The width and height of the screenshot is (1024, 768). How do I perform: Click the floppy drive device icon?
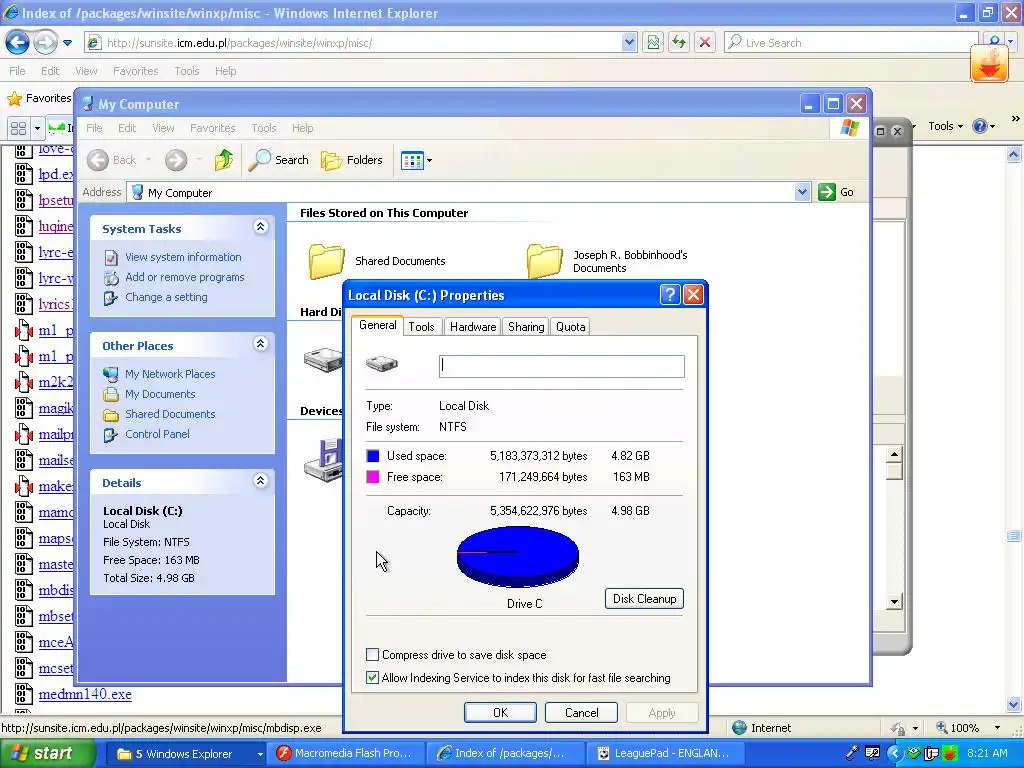[x=323, y=460]
